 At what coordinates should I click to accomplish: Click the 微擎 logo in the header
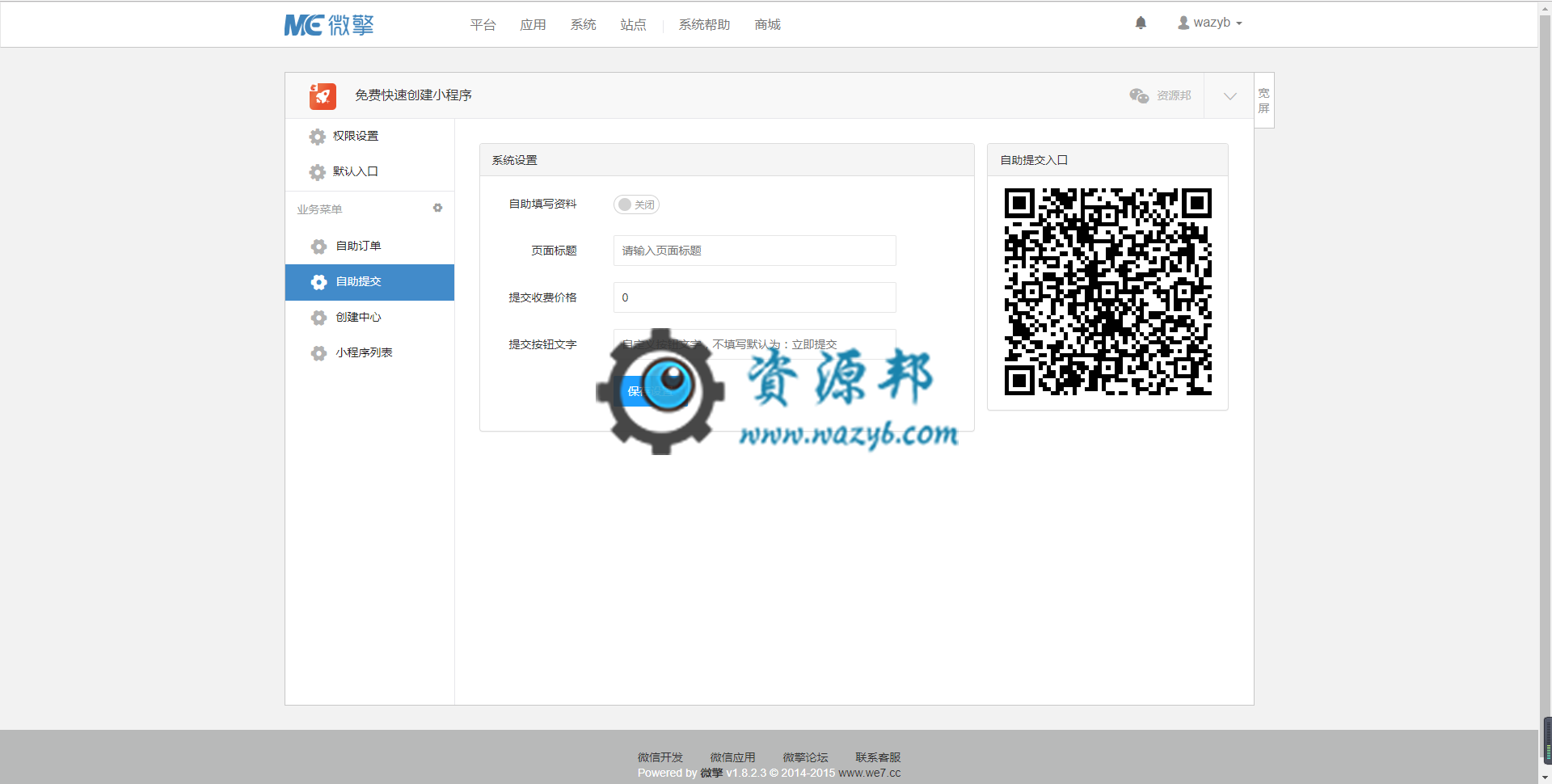tap(329, 25)
